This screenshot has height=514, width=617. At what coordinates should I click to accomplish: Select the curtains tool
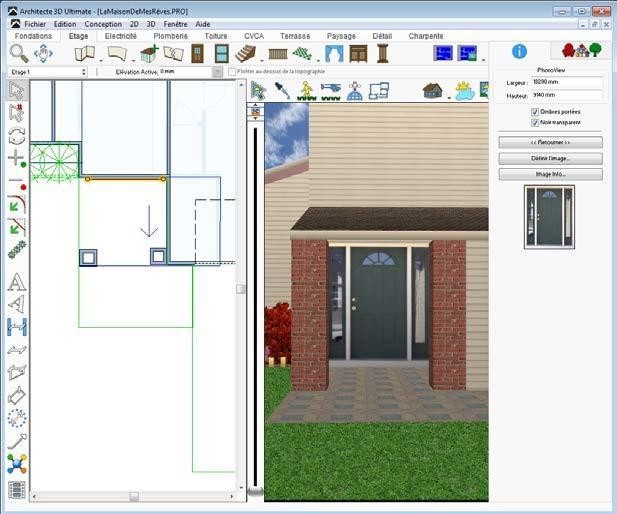point(334,54)
